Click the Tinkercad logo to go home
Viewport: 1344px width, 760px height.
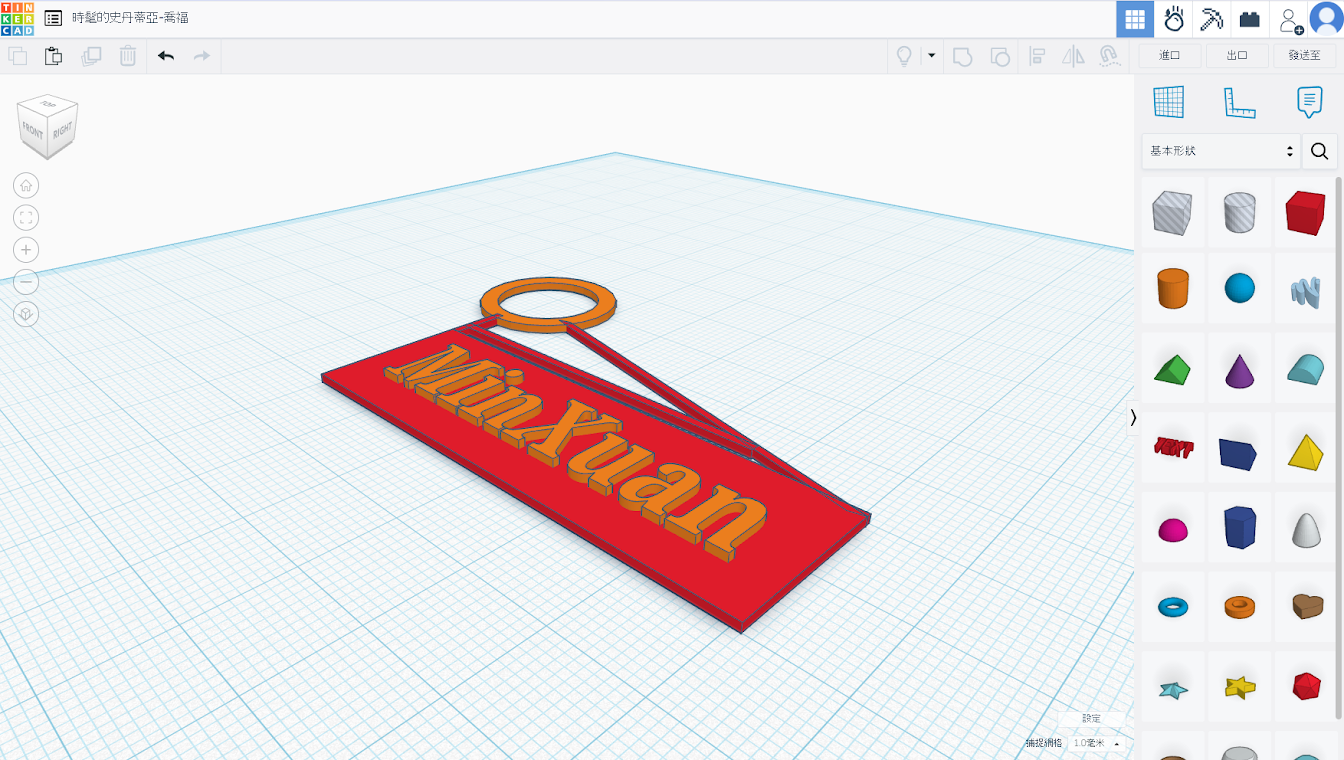pyautogui.click(x=18, y=19)
